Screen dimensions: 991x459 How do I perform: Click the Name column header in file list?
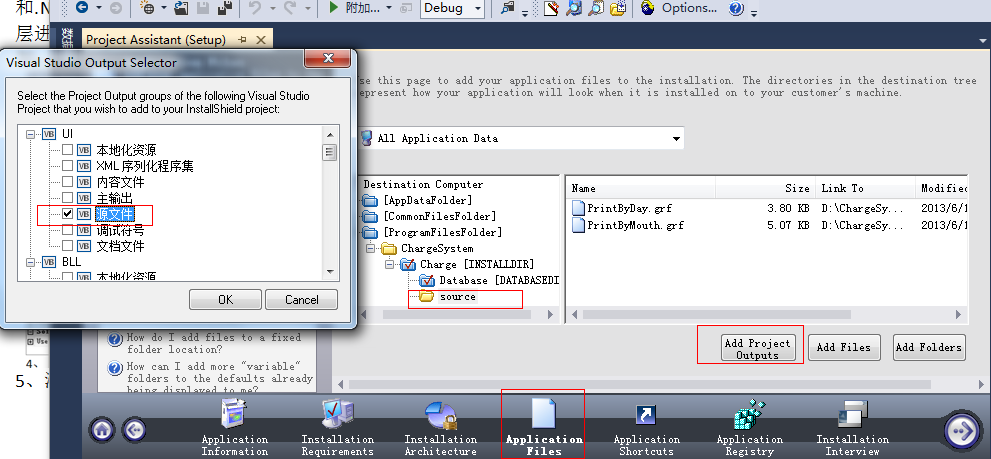tap(641, 188)
